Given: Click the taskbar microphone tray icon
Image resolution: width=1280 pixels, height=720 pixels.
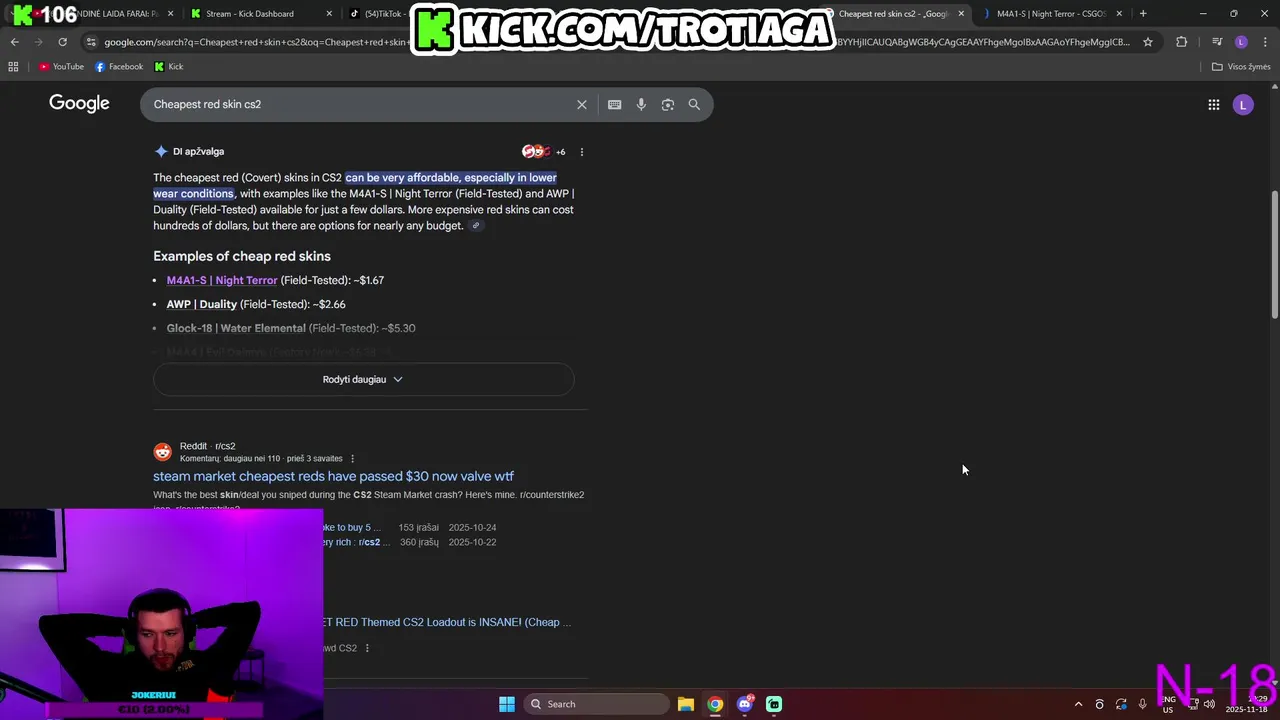Looking at the screenshot, I should click(1142, 704).
